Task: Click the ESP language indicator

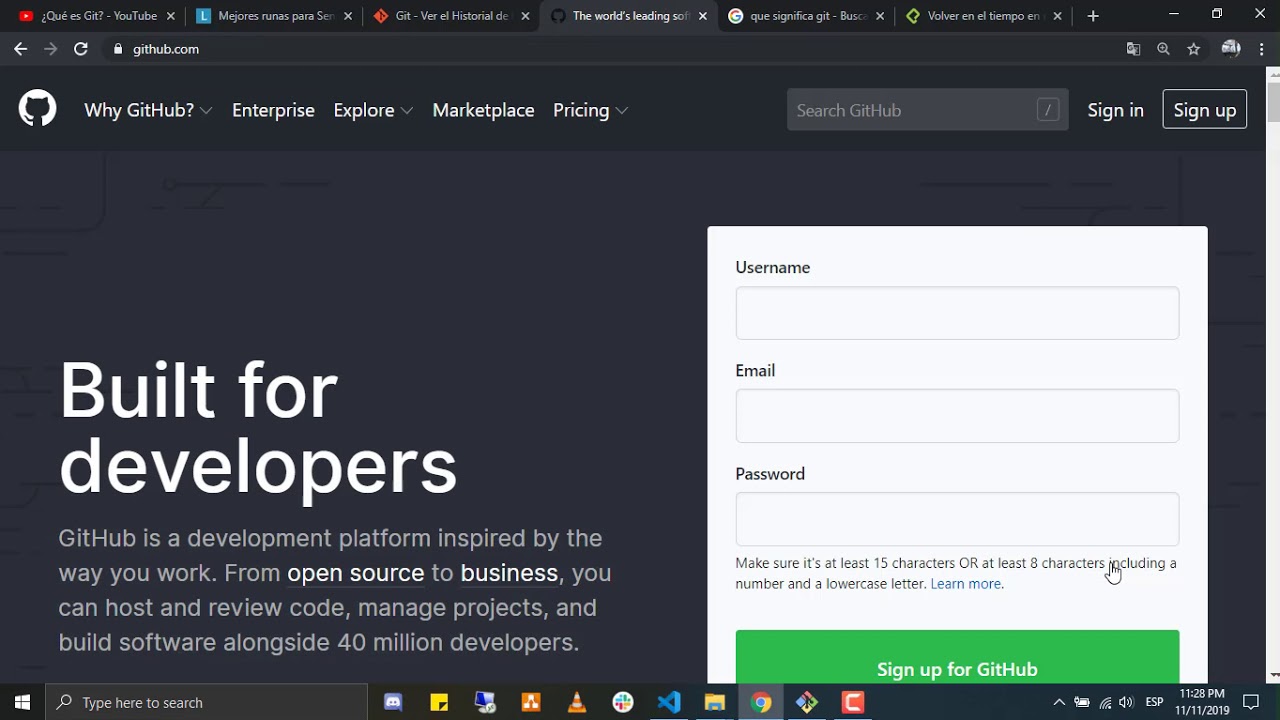Action: (x=1154, y=702)
